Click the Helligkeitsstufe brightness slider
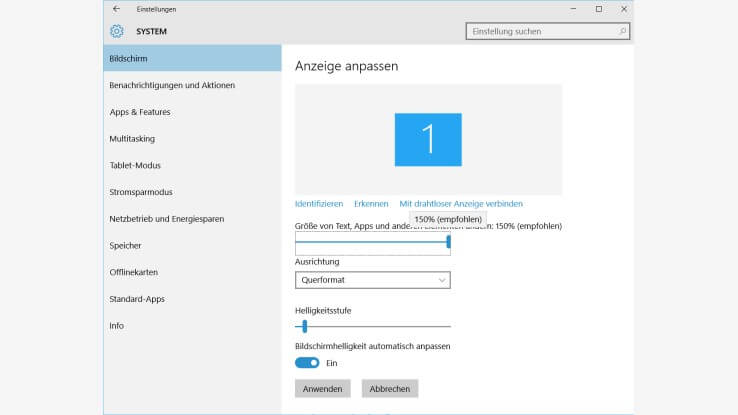The width and height of the screenshot is (738, 415). 373,326
